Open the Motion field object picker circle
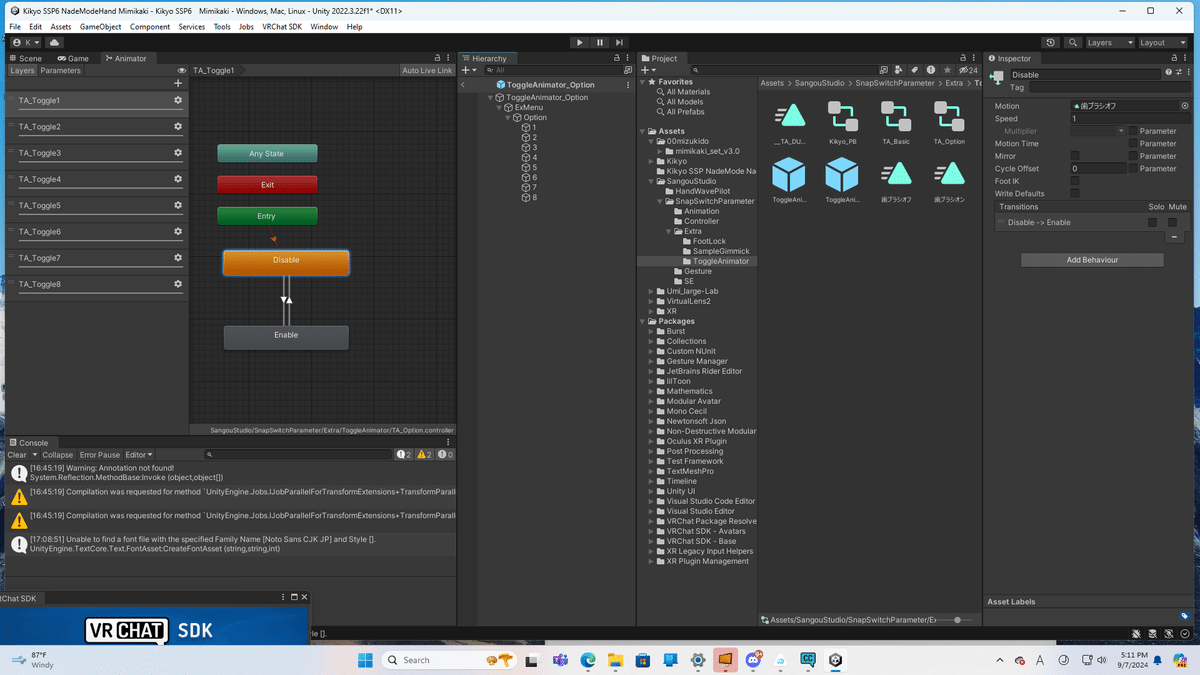The width and height of the screenshot is (1200, 675). pos(1184,106)
